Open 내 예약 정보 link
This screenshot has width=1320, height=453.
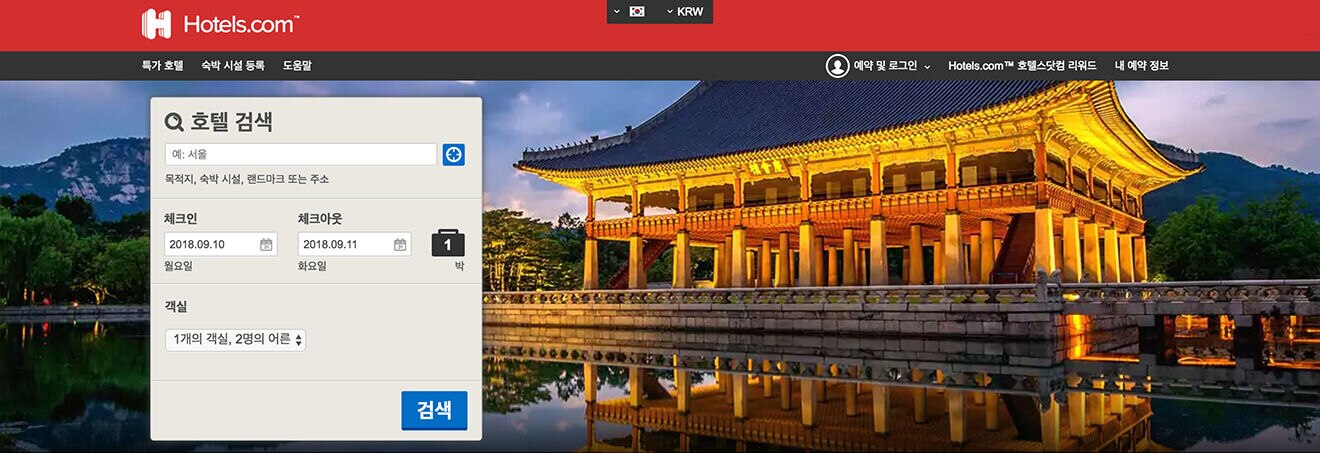coord(1141,66)
